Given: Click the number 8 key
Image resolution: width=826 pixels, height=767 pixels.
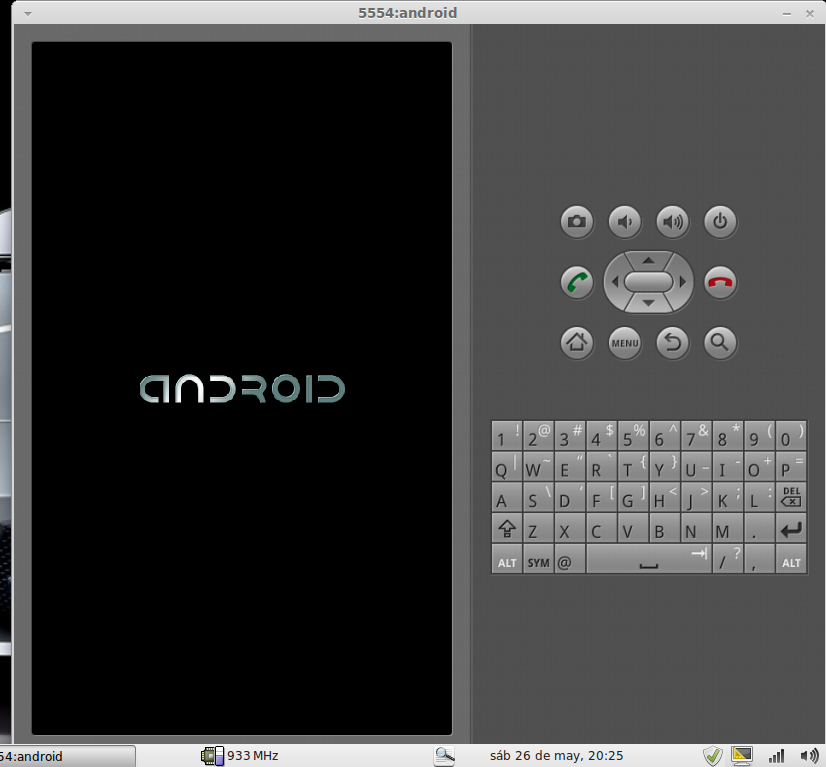Looking at the screenshot, I should pos(728,435).
